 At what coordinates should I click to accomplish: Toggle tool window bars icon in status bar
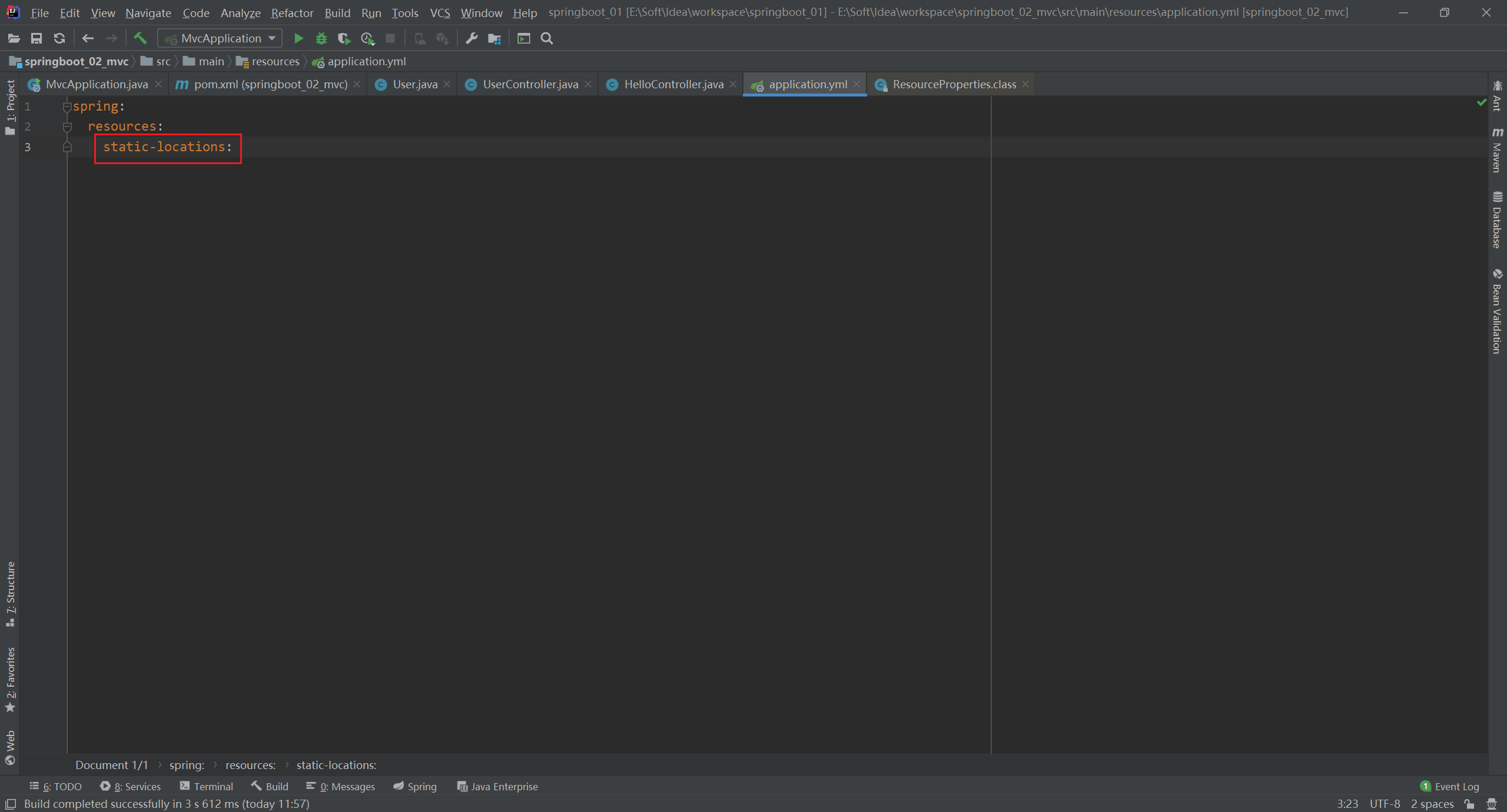coord(11,804)
